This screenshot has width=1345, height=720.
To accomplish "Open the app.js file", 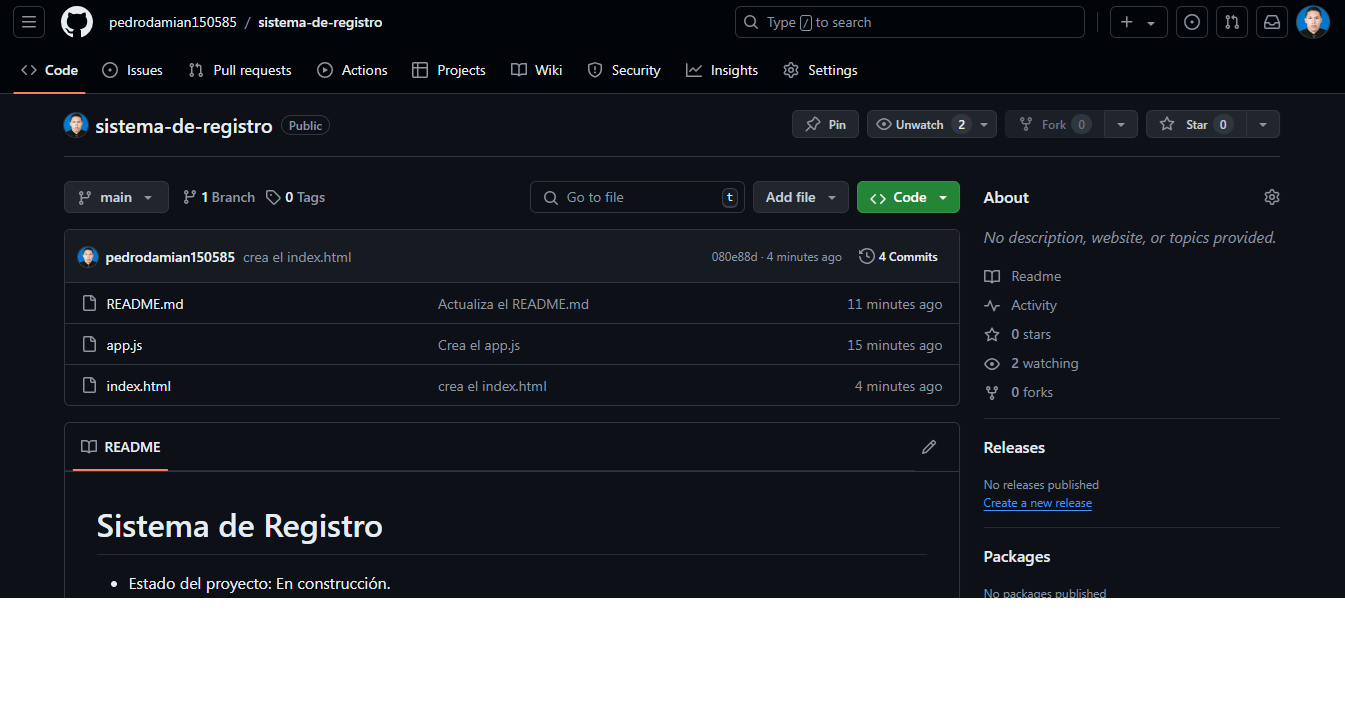I will tap(124, 345).
